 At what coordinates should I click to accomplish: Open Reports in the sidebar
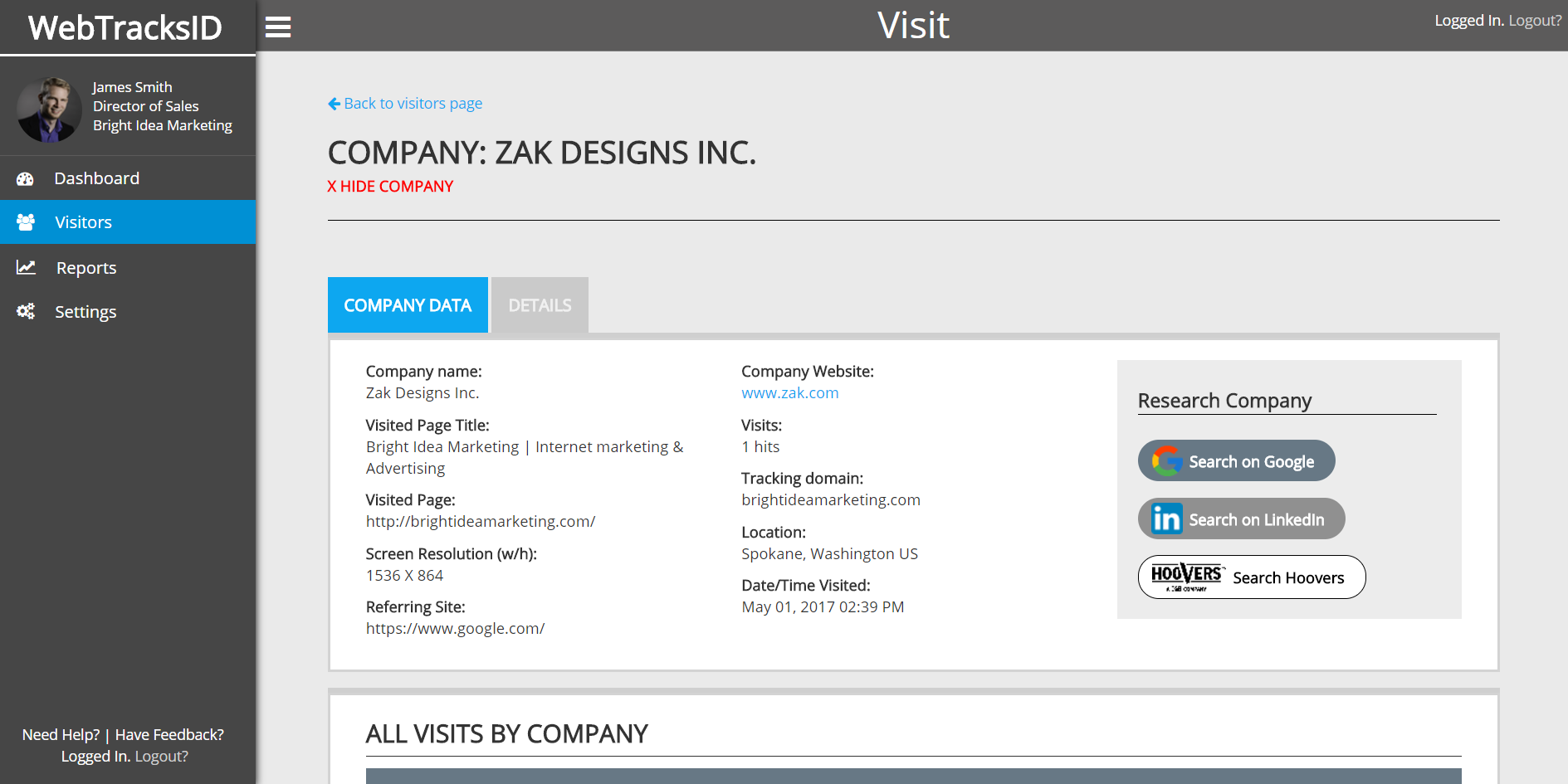point(128,267)
